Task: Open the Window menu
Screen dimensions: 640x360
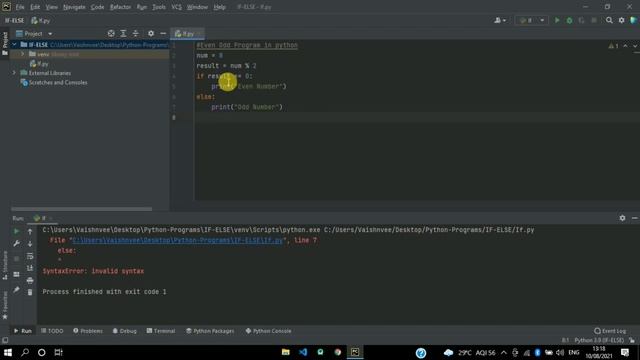Action: click(x=197, y=7)
